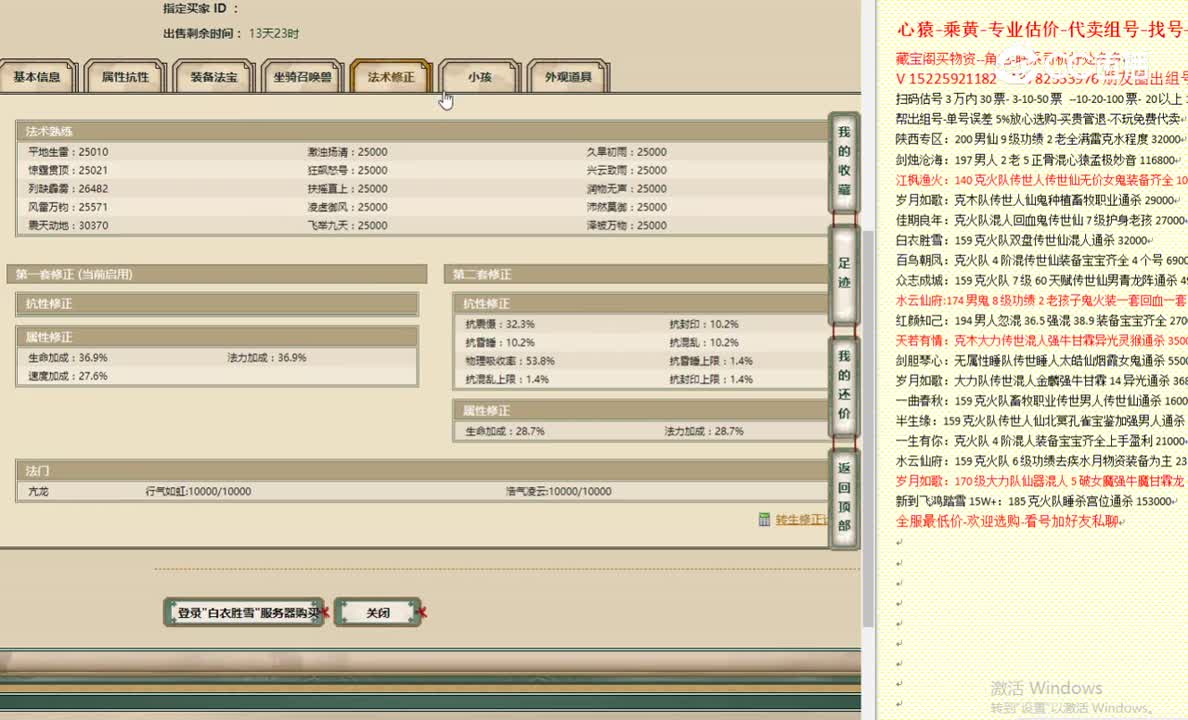Click the 红颜知己 listing line in document
Screen dimensions: 1188x720
1042,320
